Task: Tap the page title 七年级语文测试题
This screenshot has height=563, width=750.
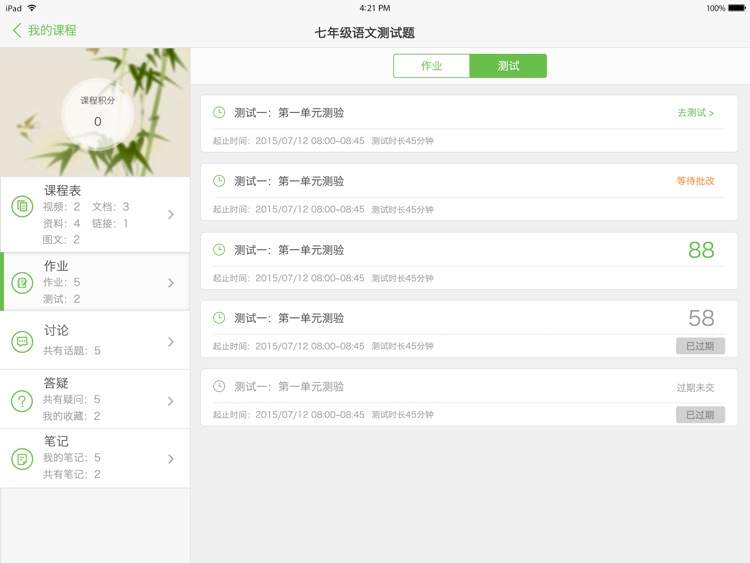Action: click(x=364, y=33)
